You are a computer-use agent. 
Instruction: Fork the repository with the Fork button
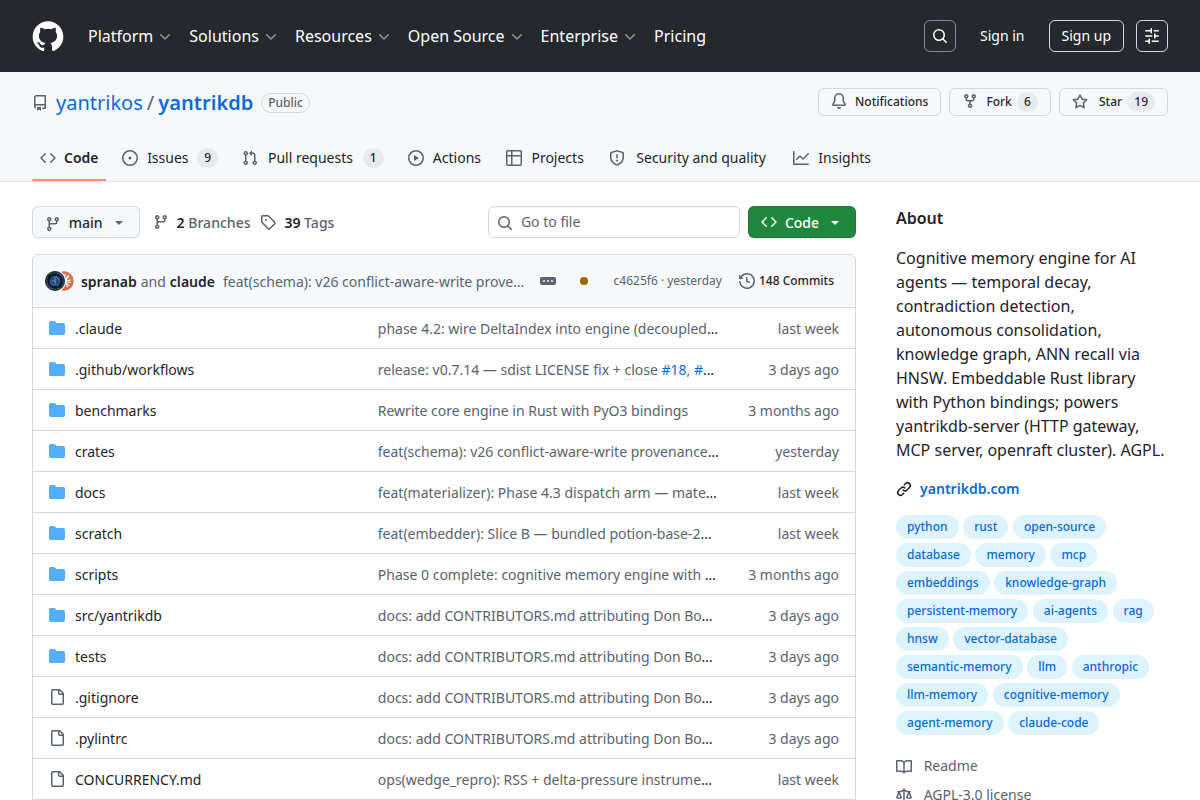point(999,102)
